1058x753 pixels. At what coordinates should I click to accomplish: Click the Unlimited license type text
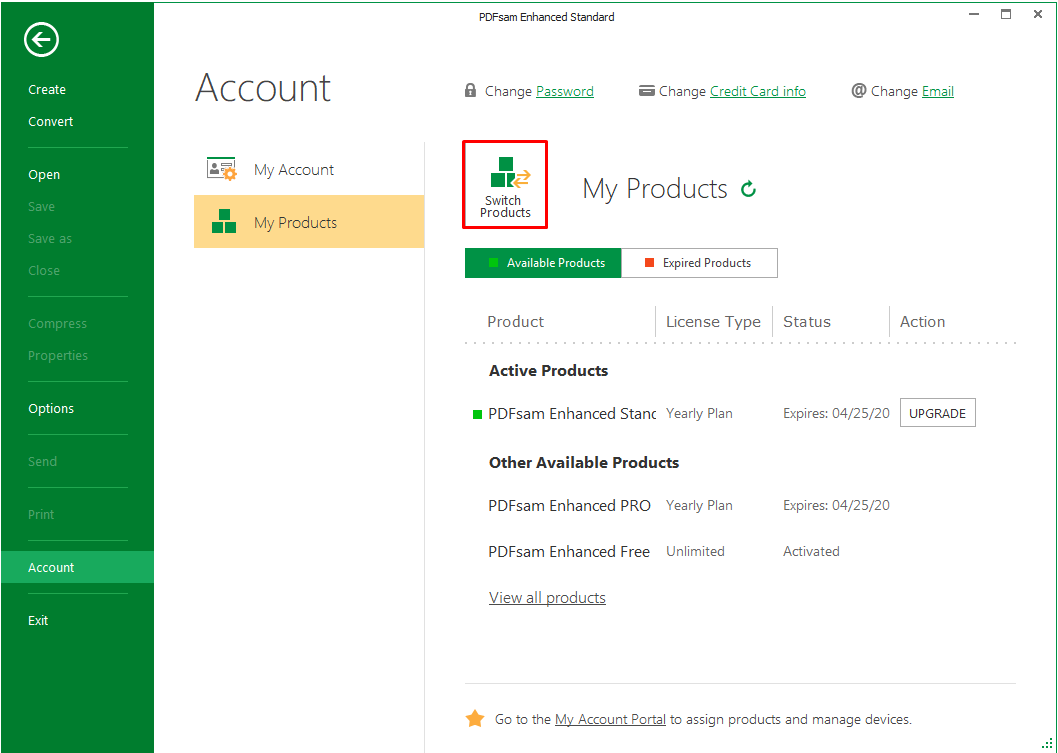(695, 551)
